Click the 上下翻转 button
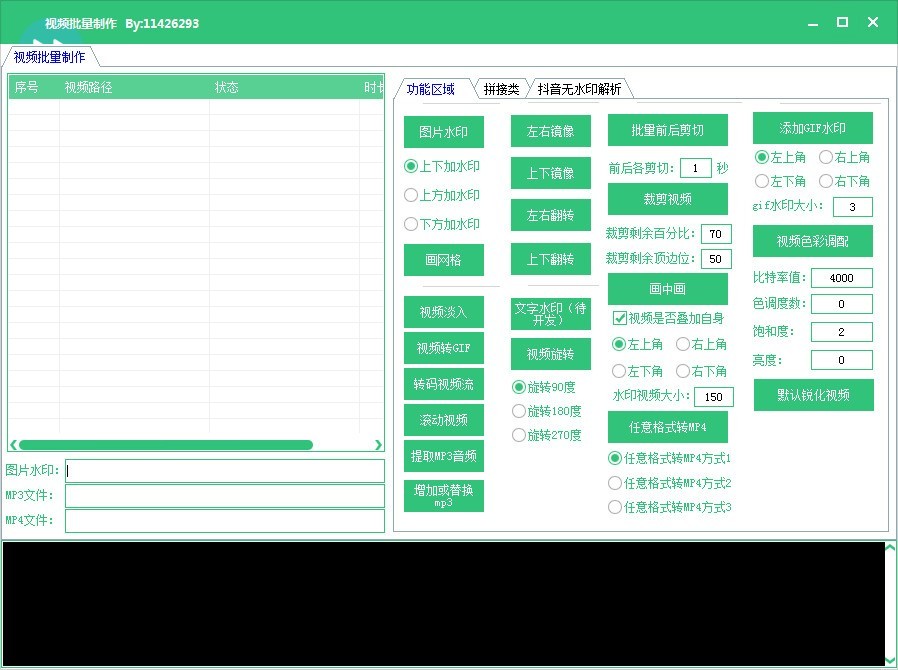Viewport: 898px width, 670px height. pos(550,259)
